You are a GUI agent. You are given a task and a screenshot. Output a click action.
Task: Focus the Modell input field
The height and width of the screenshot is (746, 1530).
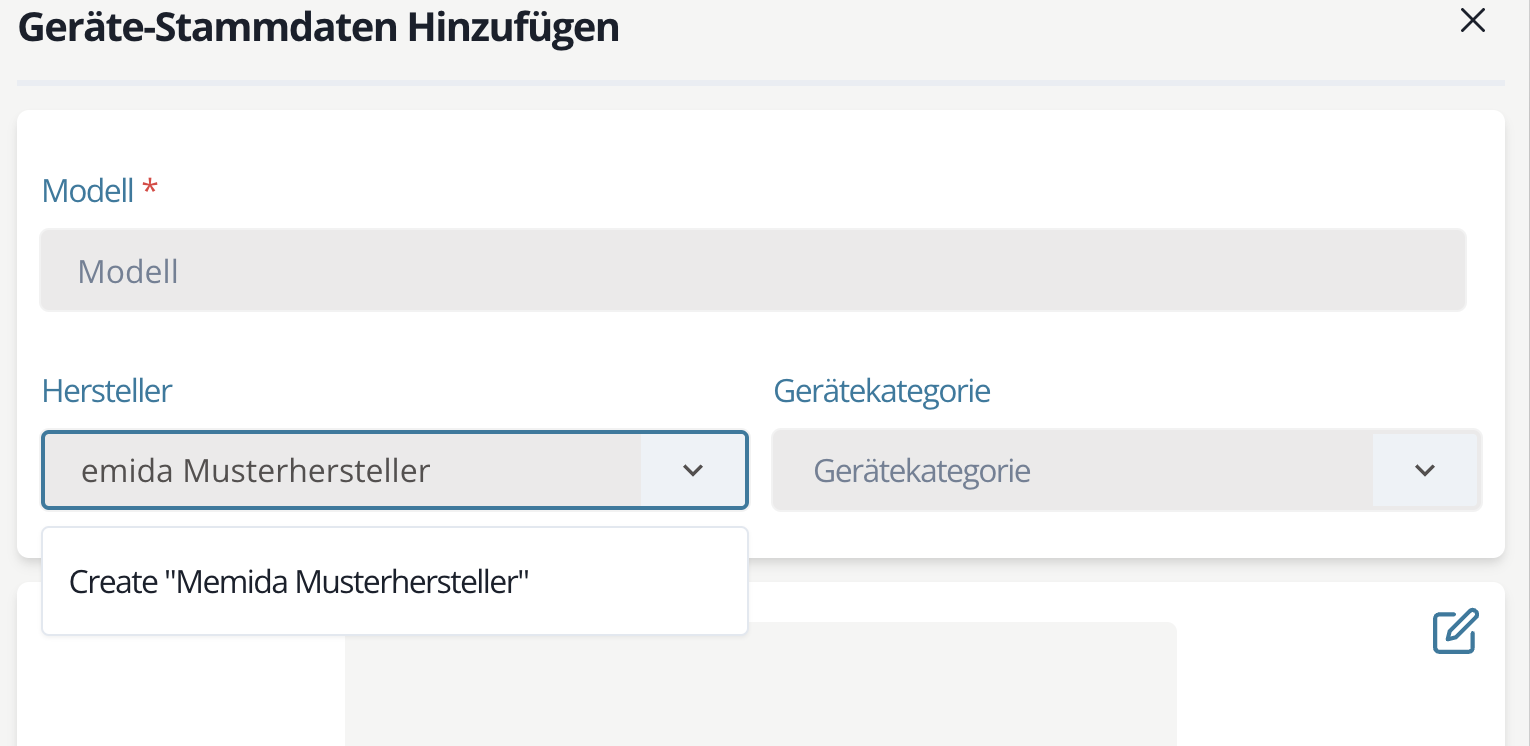(x=753, y=271)
